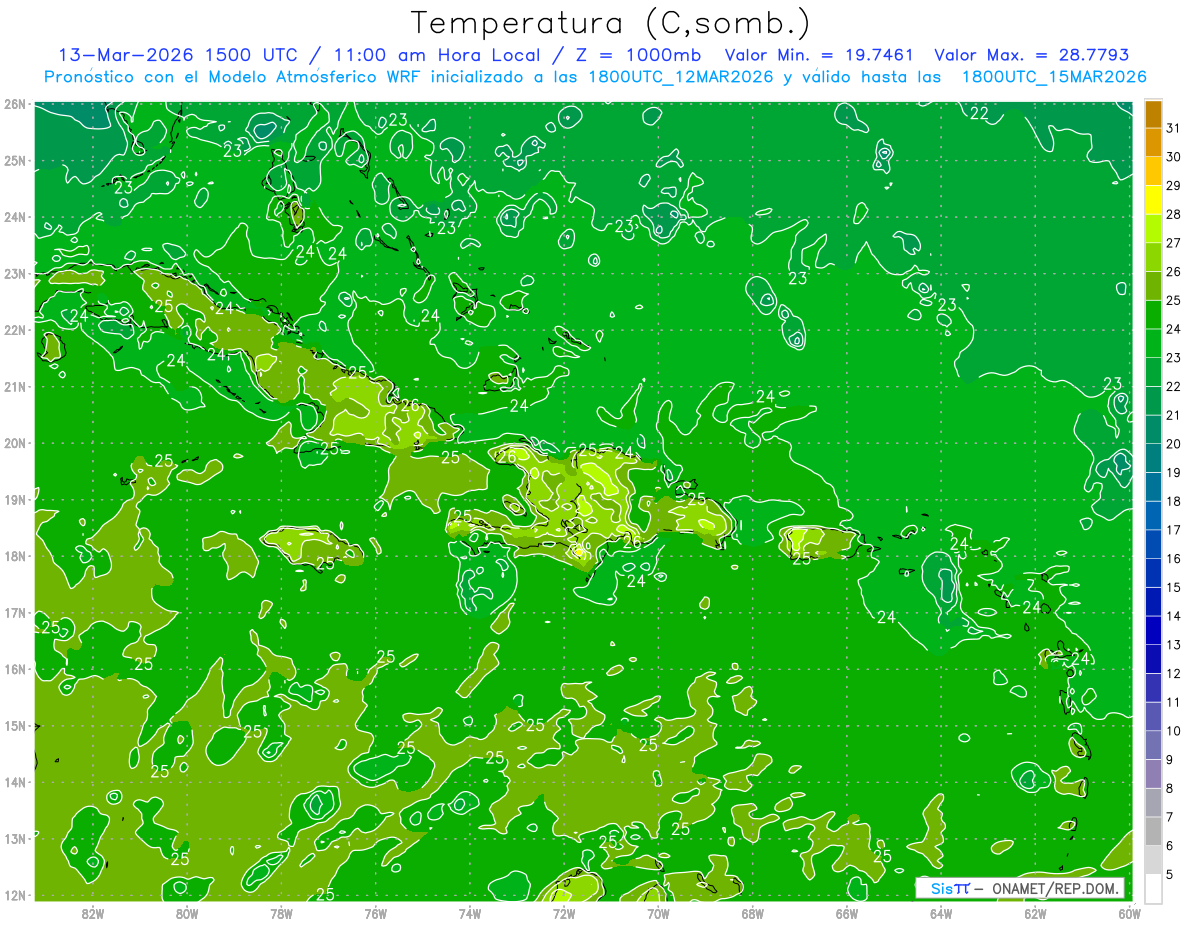Click the 24N latitude axis label
Image resolution: width=1200 pixels, height=927 pixels.
(14, 217)
